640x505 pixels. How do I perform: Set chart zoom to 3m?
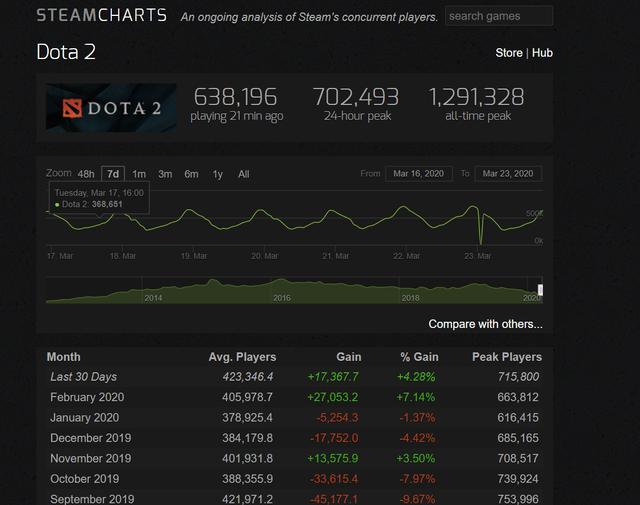pyautogui.click(x=165, y=174)
